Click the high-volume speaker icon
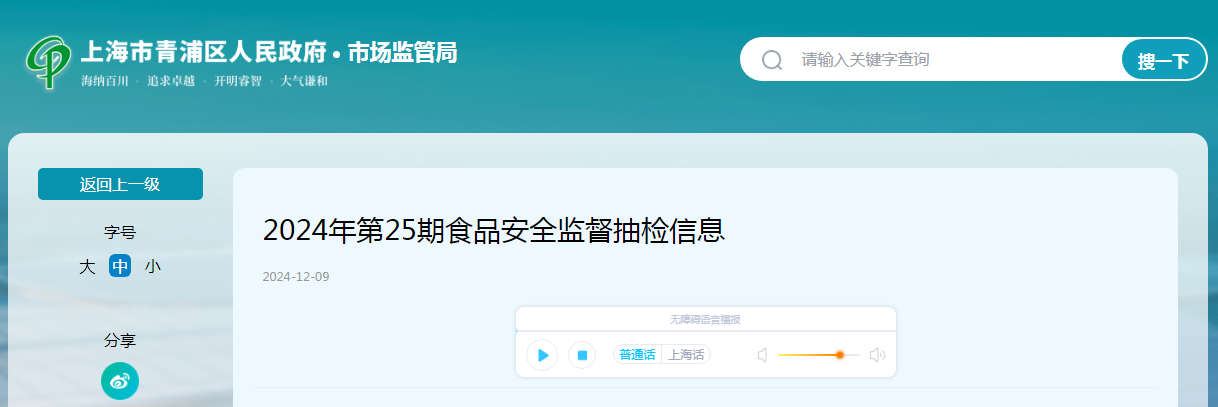The width and height of the screenshot is (1218, 407). 877,355
